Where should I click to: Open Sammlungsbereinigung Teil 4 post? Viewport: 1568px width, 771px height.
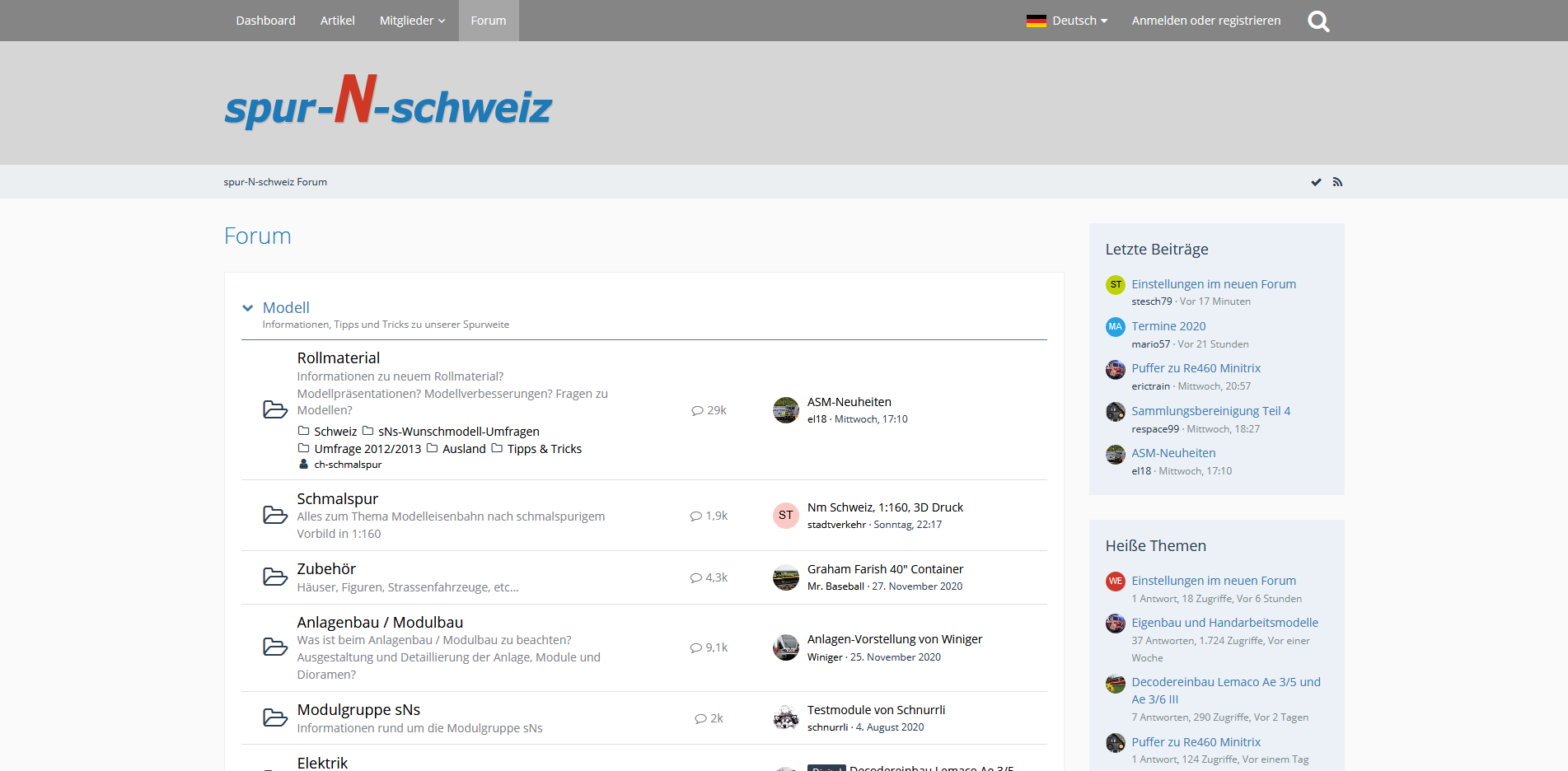coord(1211,410)
